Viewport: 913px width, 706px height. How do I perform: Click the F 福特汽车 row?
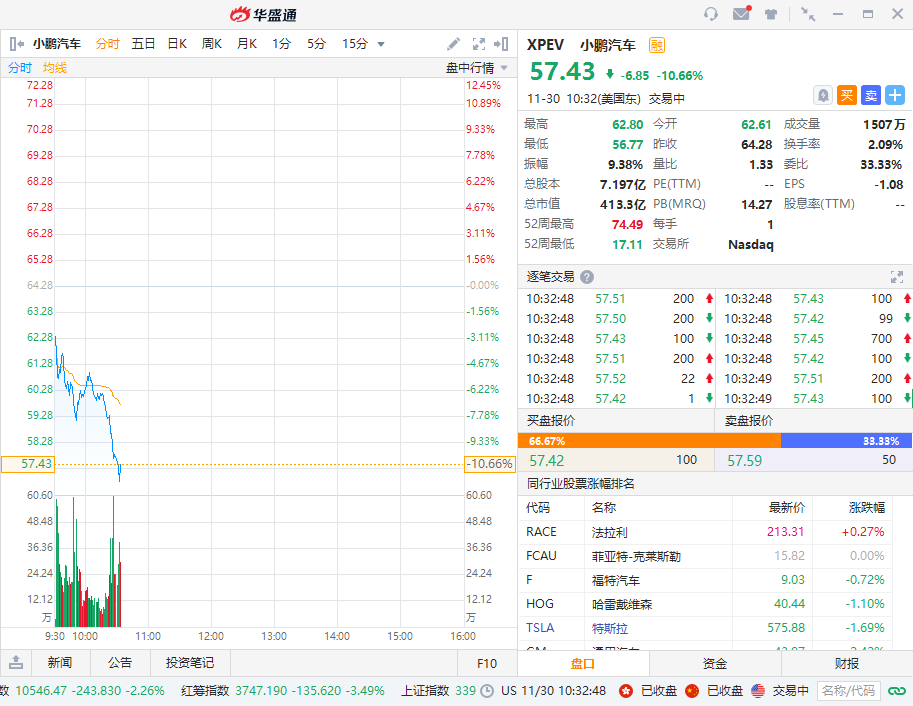pos(705,580)
